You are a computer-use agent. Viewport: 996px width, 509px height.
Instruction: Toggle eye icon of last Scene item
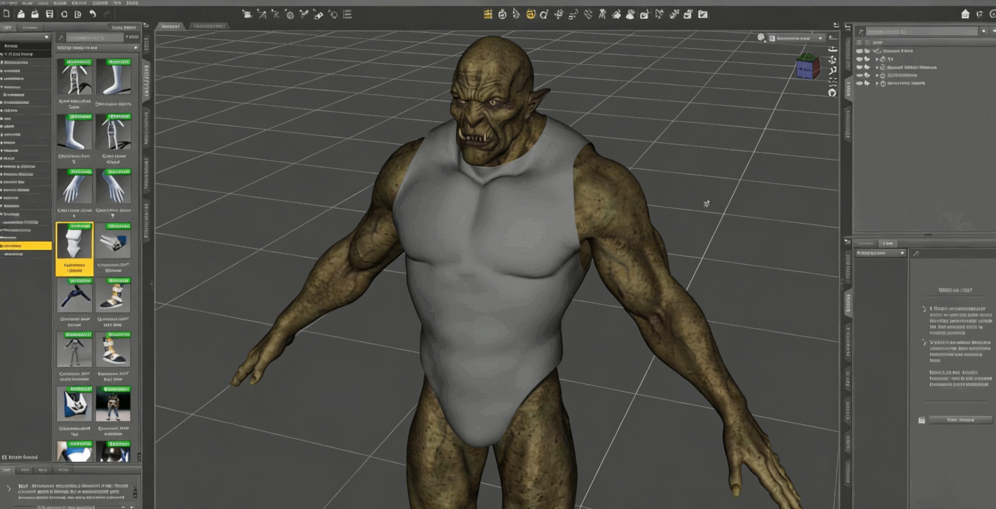859,83
